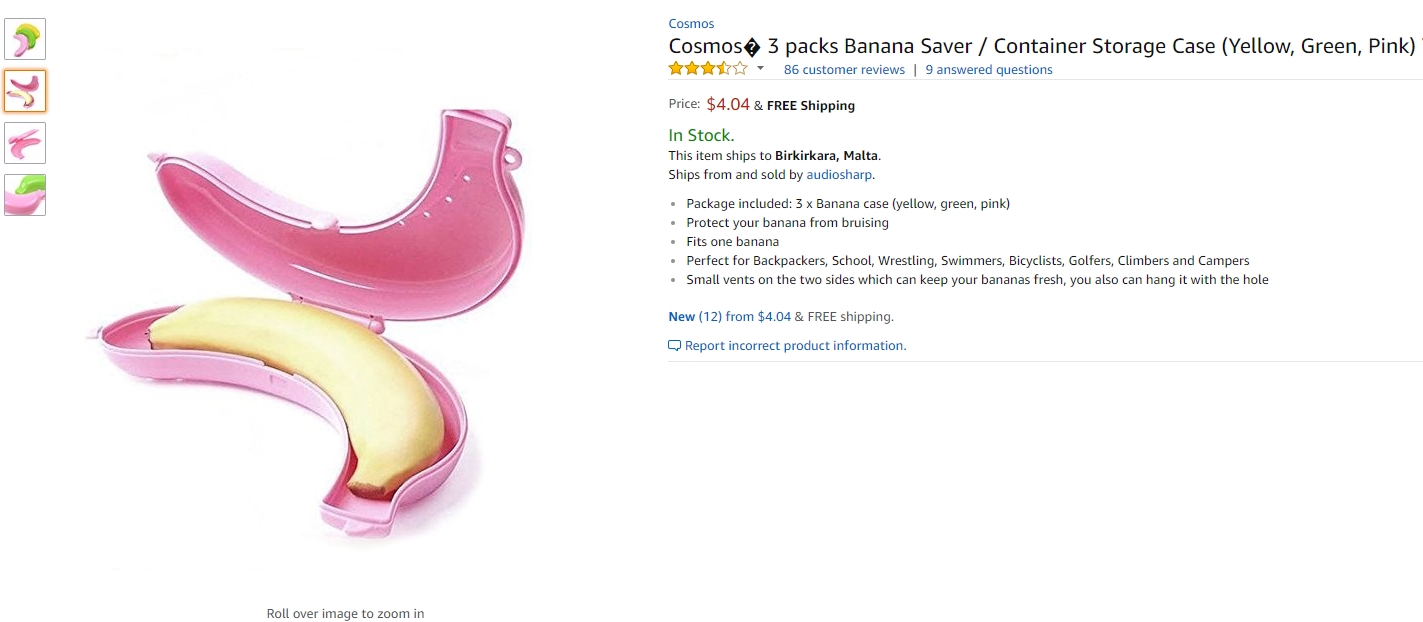
Task: Select the open pink case with banana thumbnail
Action: (x=25, y=91)
